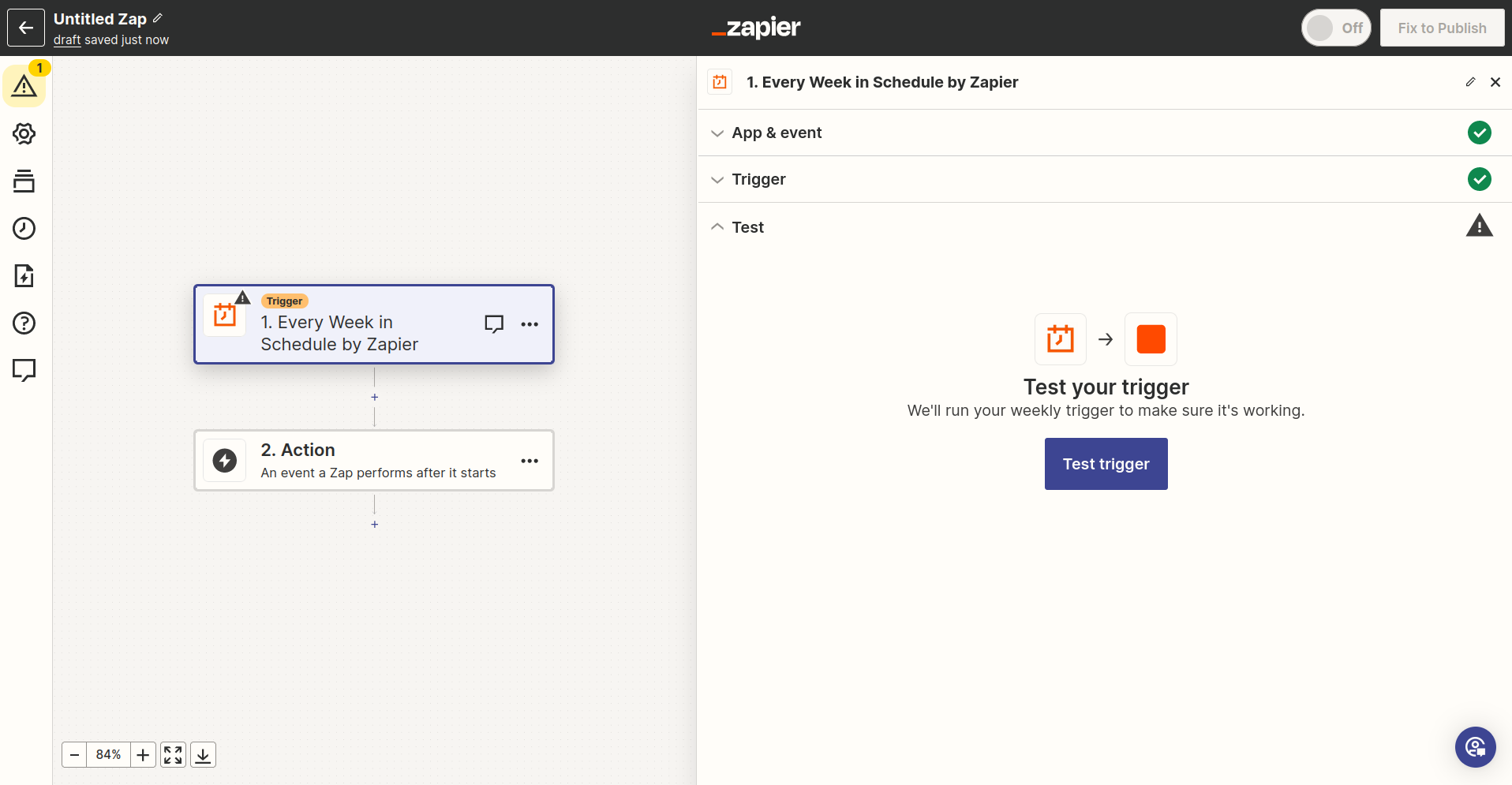
Task: Add a step after the Action
Action: point(375,524)
